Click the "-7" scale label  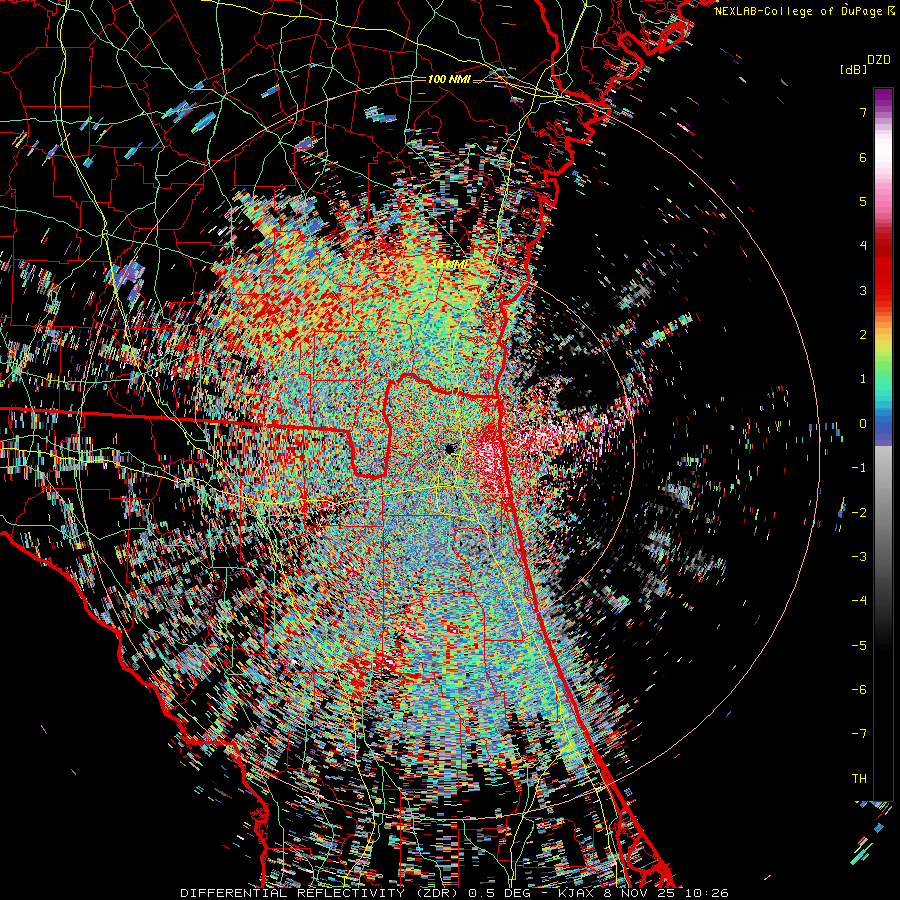(859, 734)
